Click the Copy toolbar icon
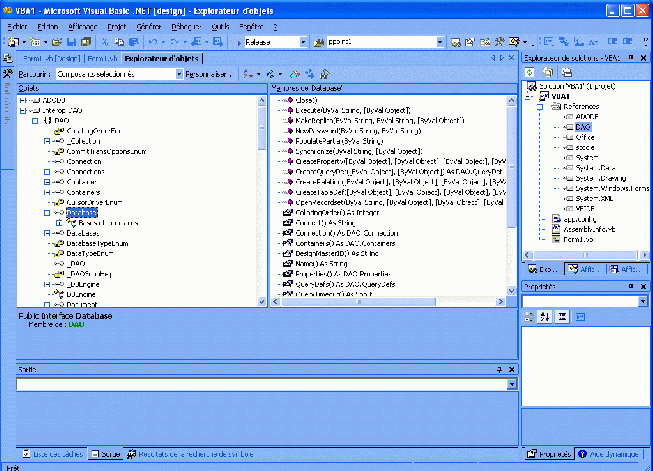 119,42
